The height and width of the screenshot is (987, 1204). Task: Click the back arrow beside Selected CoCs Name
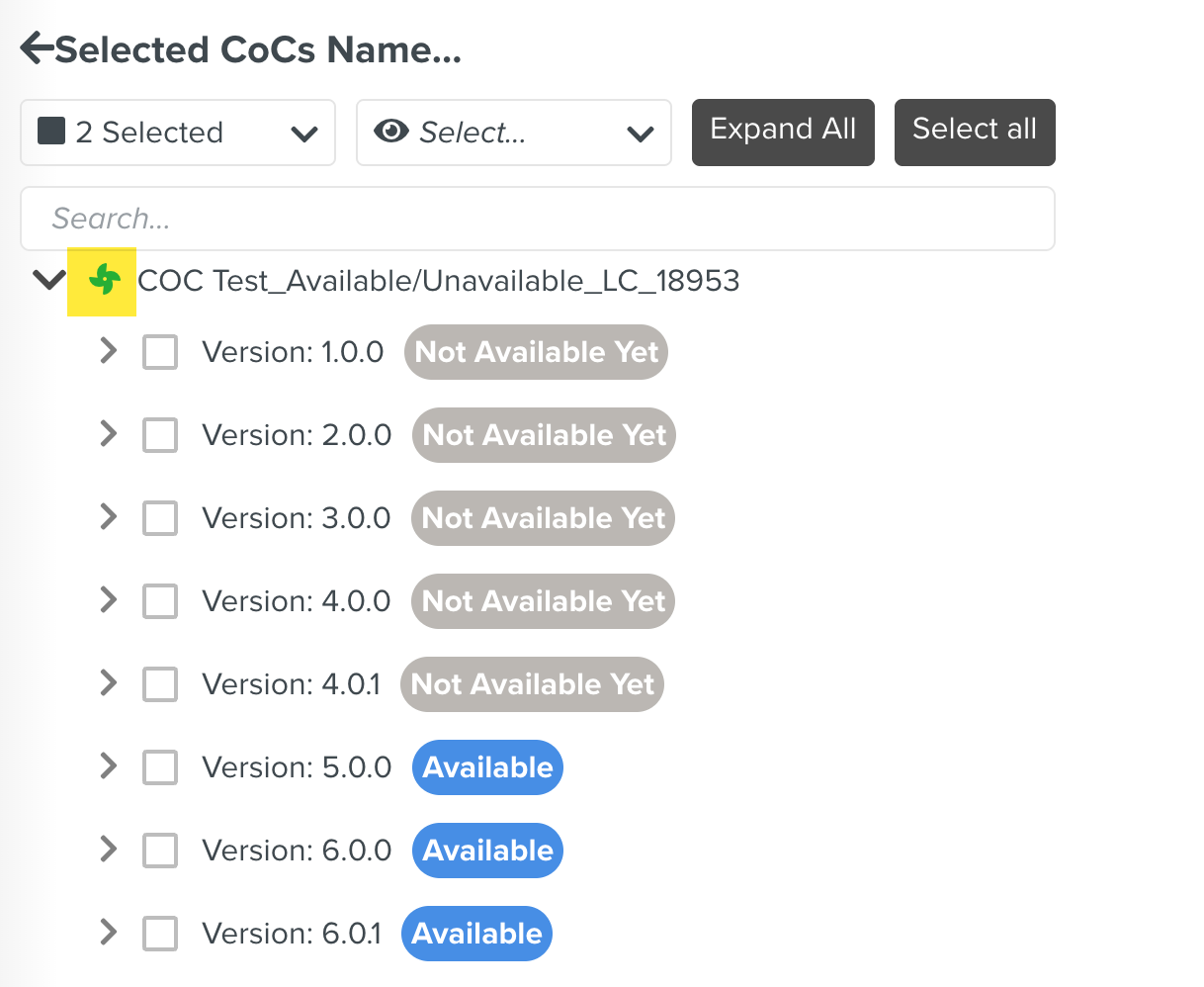tap(37, 48)
